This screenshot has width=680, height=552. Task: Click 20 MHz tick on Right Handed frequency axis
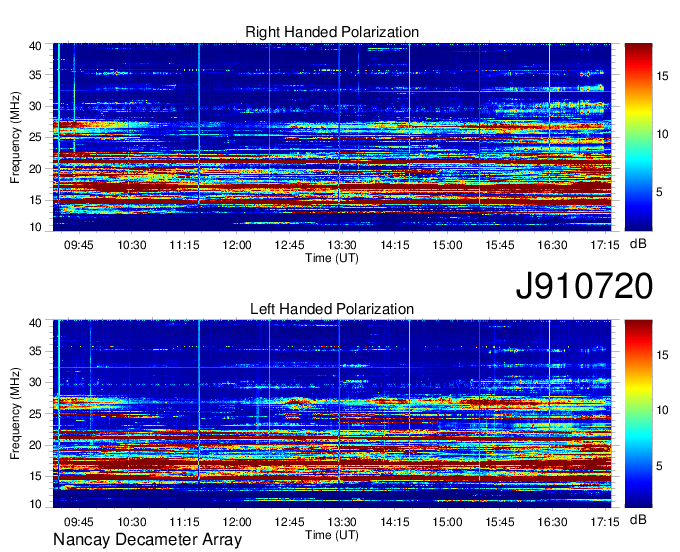coord(35,169)
